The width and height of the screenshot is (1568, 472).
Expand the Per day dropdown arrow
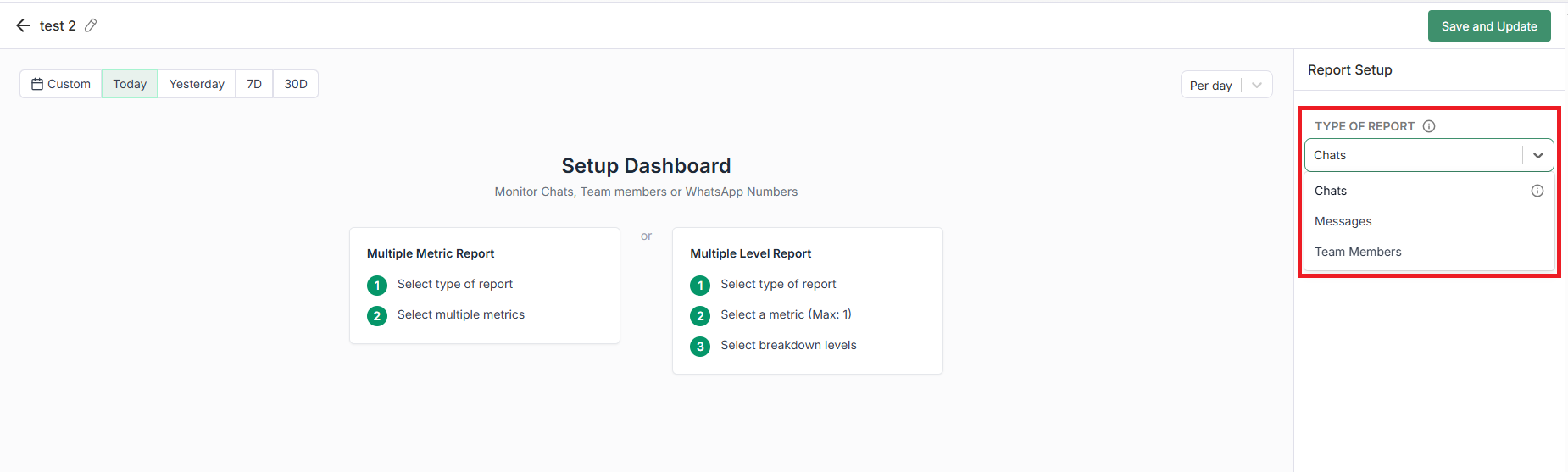click(x=1257, y=85)
